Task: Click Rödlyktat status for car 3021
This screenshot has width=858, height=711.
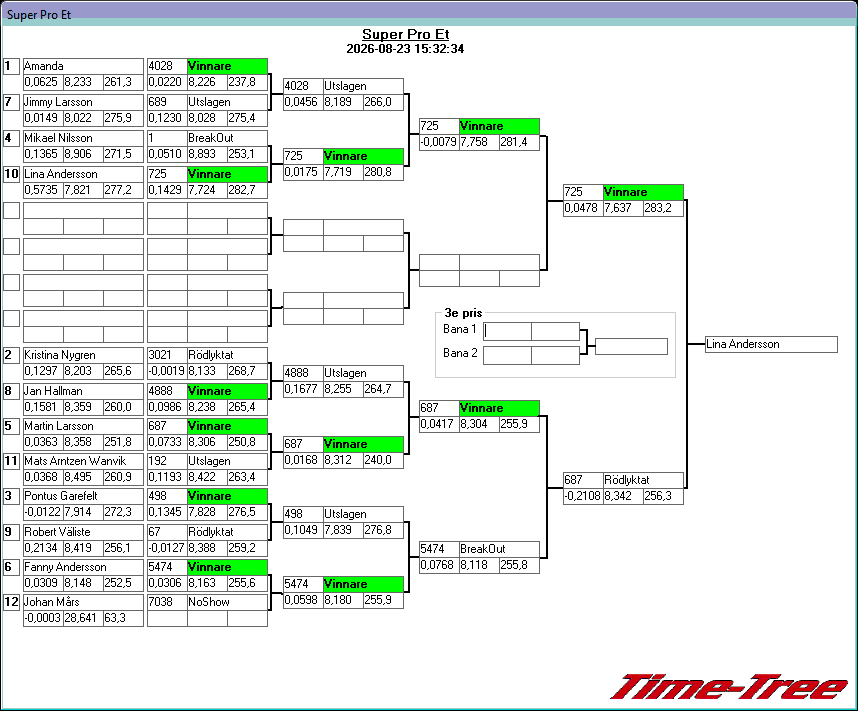Action: click(x=227, y=355)
